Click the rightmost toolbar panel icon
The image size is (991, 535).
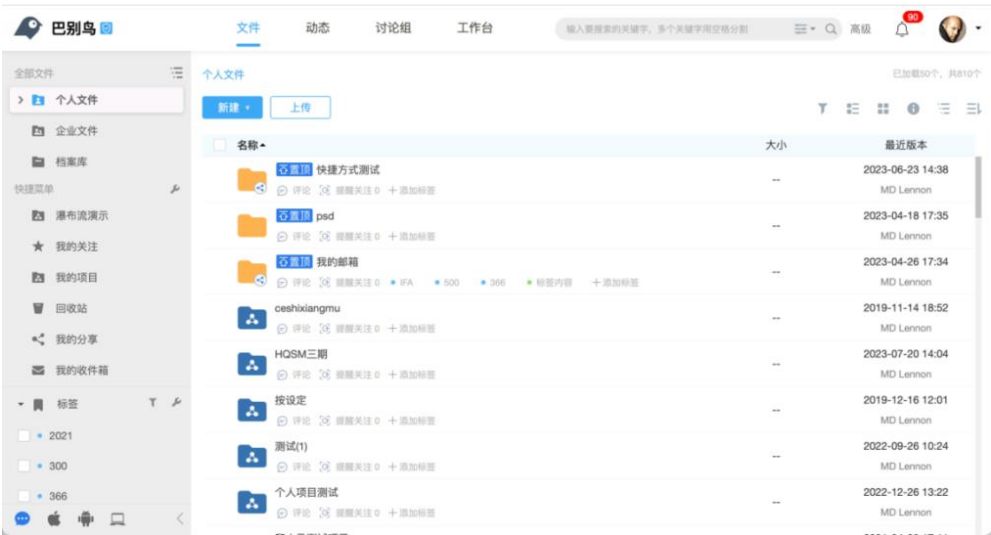coord(974,109)
